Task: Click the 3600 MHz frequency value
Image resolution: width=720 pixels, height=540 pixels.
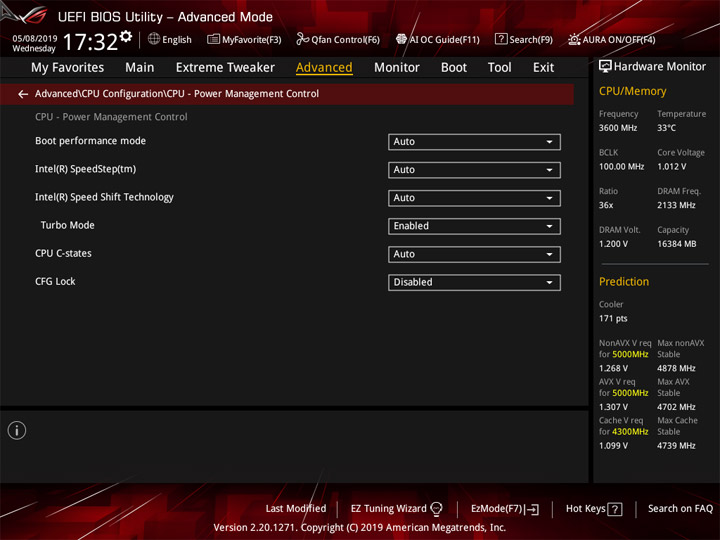Action: tap(618, 128)
